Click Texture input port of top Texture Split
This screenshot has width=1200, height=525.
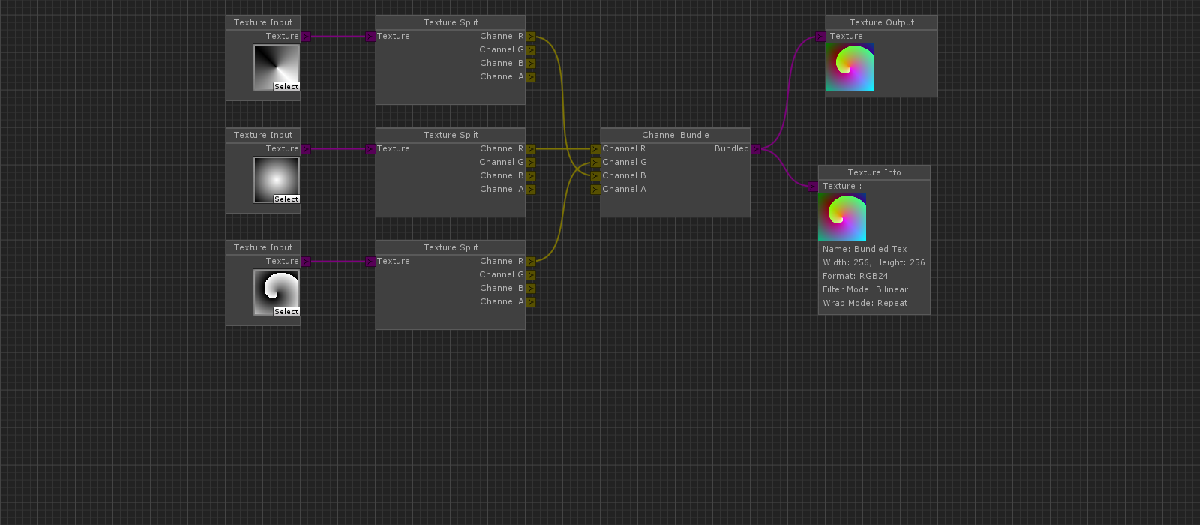tap(370, 36)
